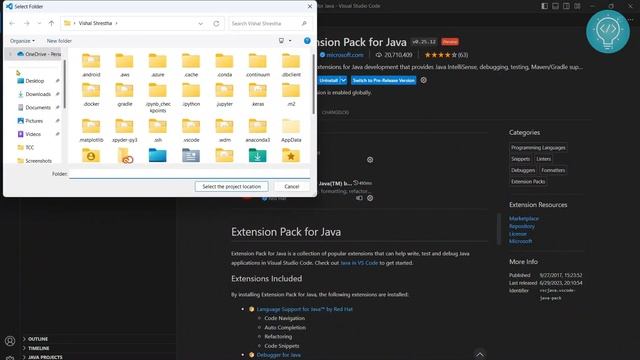Open the .cache folder
Image resolution: width=640 pixels, height=360 pixels.
[x=191, y=65]
